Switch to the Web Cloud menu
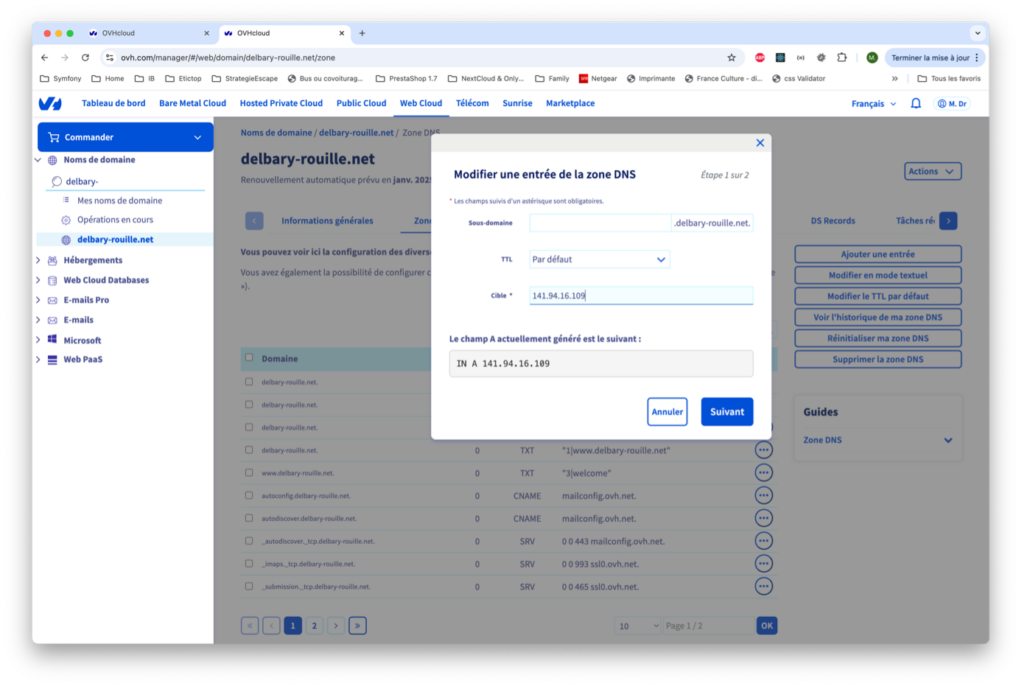The image size is (1024, 689). (x=421, y=103)
